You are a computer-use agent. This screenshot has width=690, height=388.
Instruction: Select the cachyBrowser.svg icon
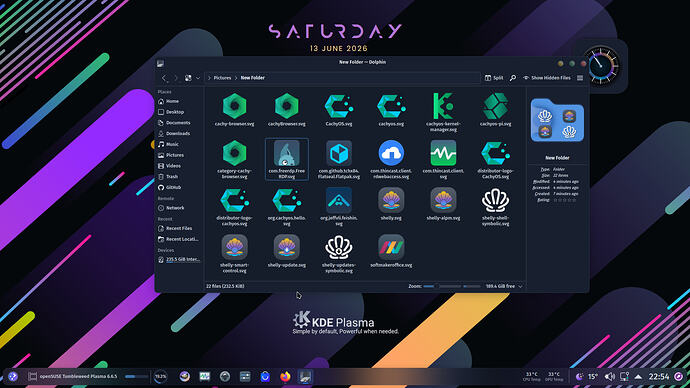(x=286, y=106)
